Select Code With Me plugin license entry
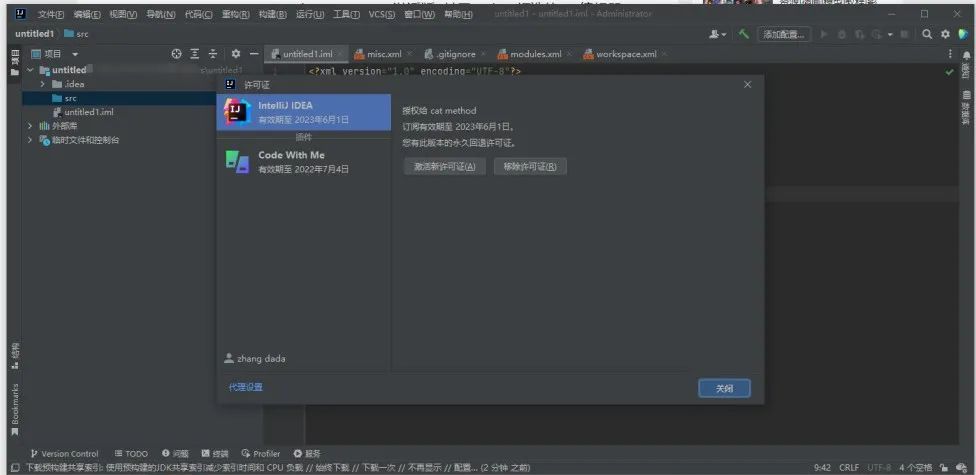 pos(303,162)
